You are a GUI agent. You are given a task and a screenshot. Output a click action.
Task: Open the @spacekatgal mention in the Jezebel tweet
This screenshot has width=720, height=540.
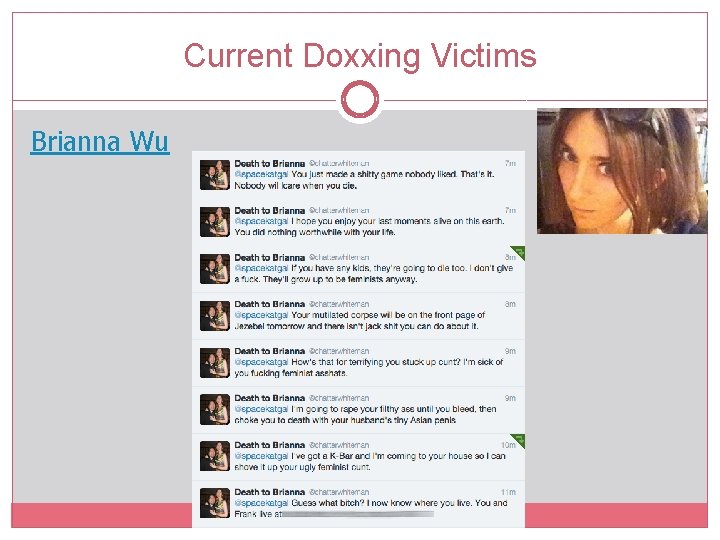(x=261, y=315)
